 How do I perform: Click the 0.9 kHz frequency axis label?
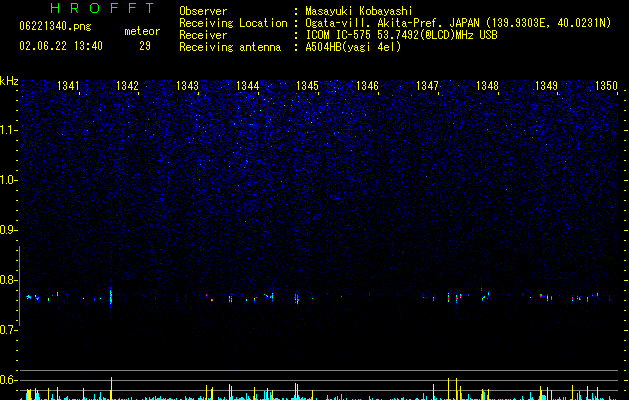[x=9, y=230]
